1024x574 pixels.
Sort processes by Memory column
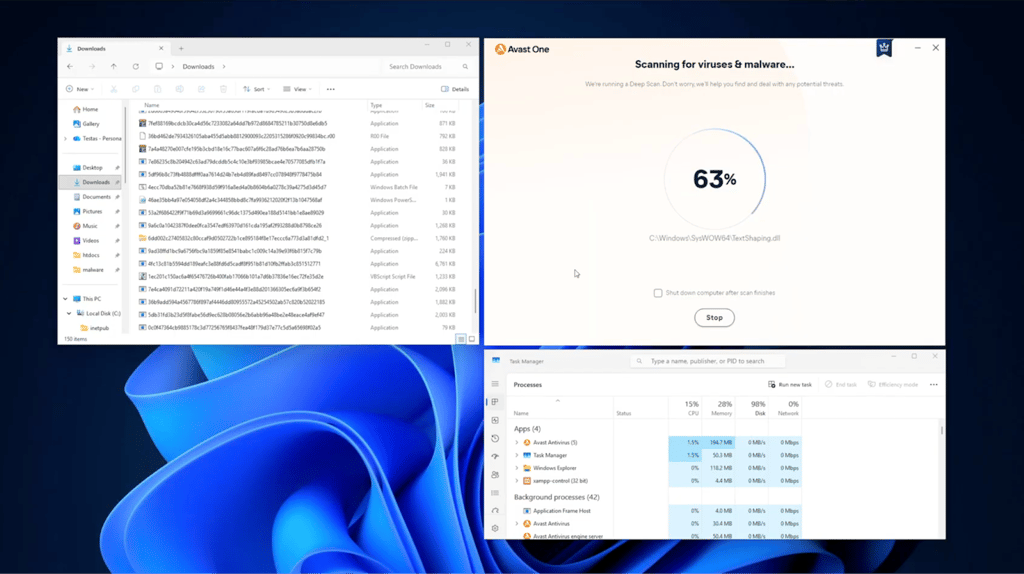point(718,408)
